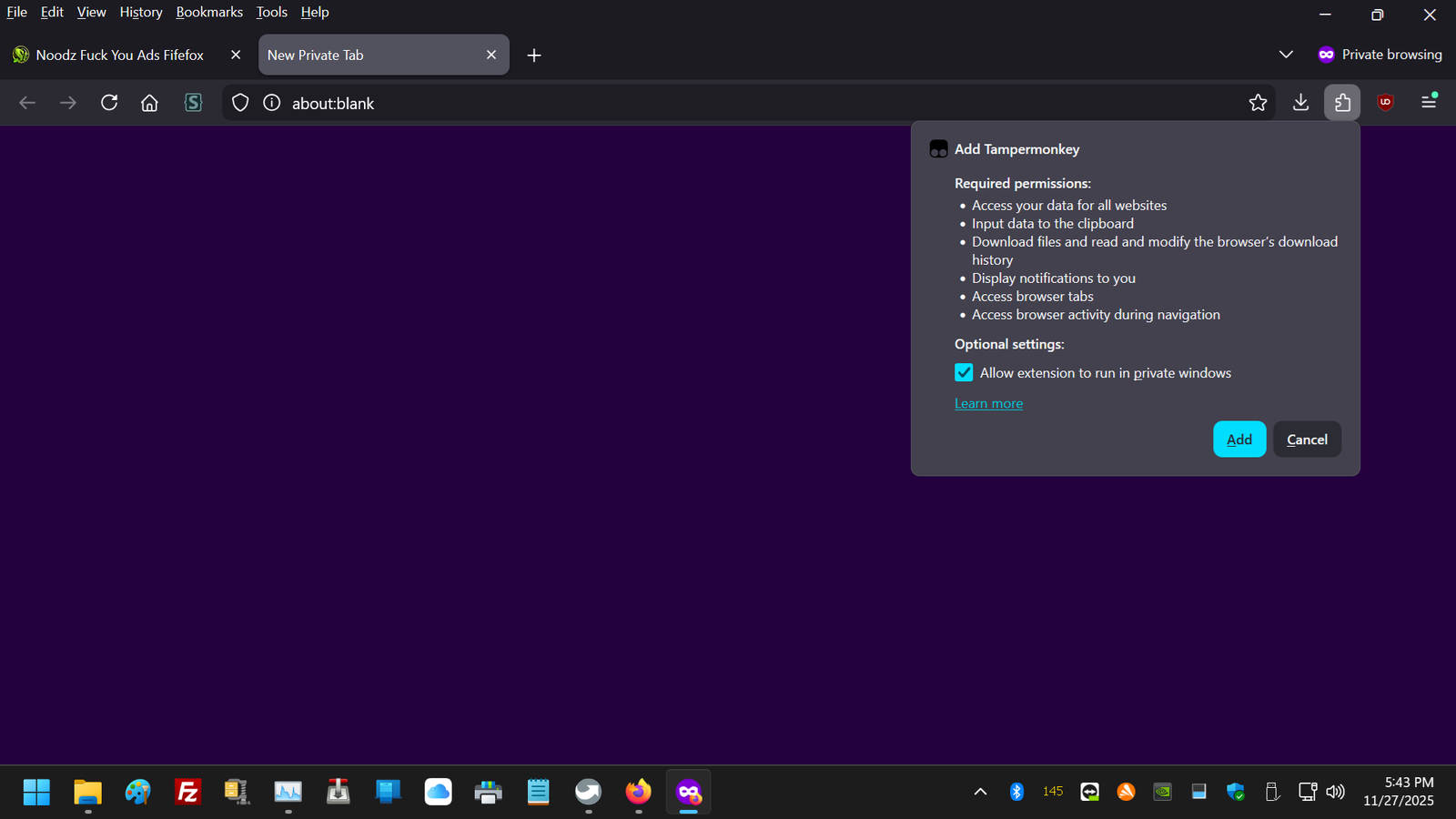
Task: Open the clock showing 5:43 PM
Action: point(1399,792)
